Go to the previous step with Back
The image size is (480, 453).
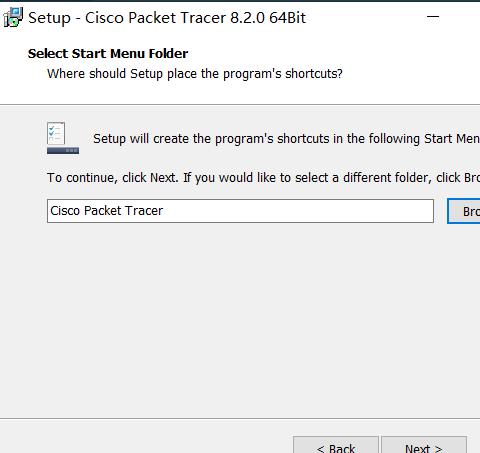pyautogui.click(x=336, y=445)
